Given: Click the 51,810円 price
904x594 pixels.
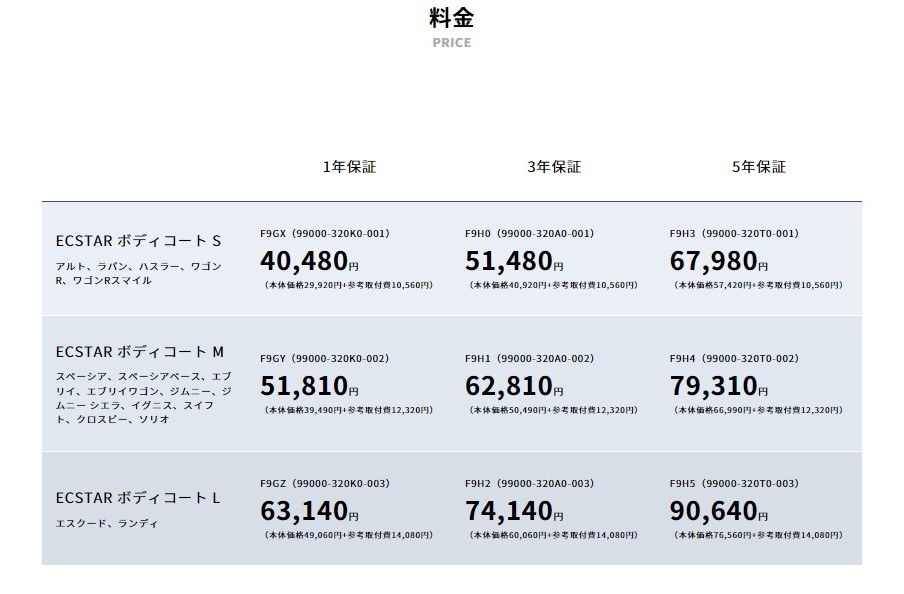Looking at the screenshot, I should click(x=309, y=386).
